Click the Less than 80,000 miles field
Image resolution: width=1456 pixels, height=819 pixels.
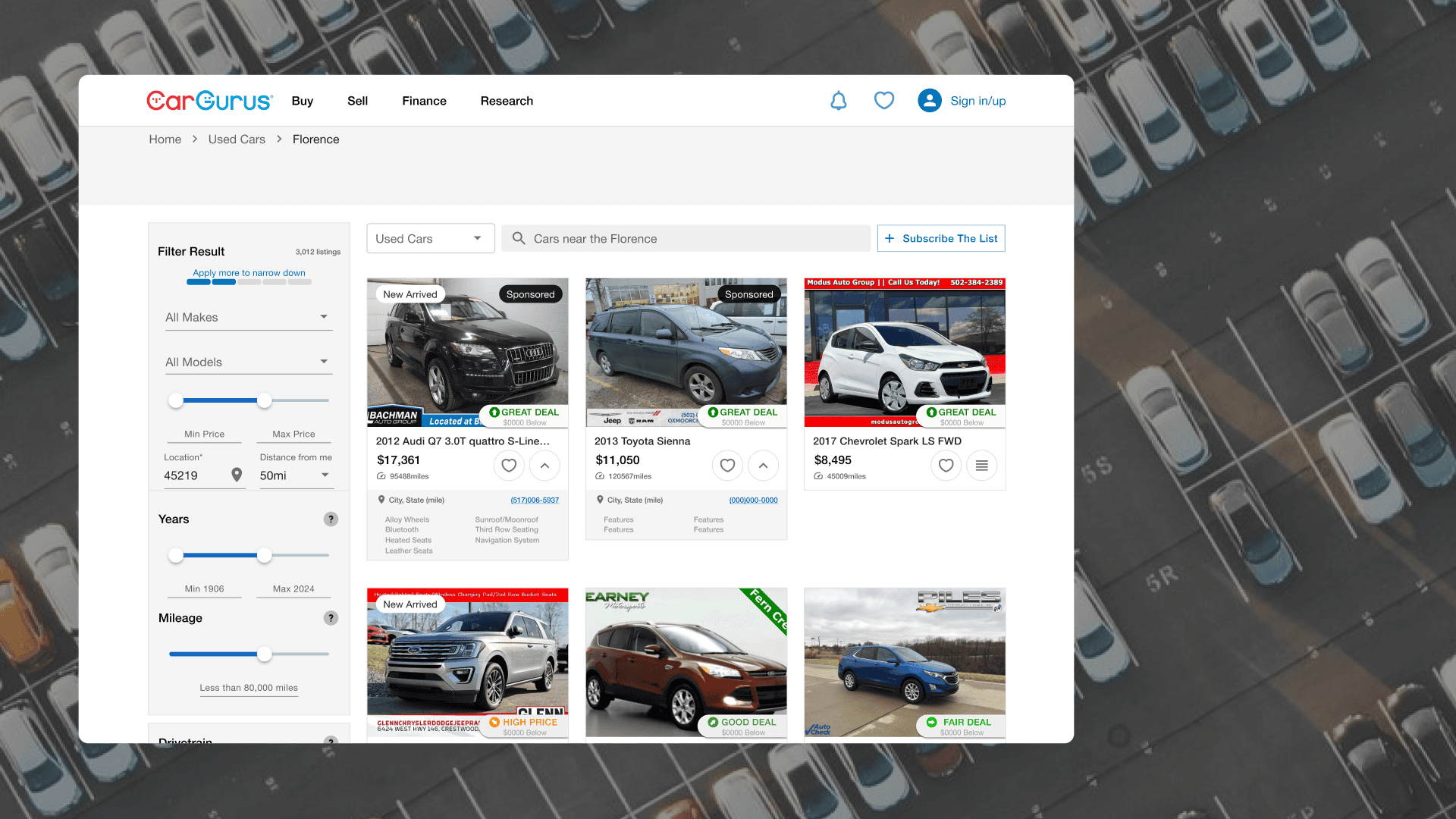point(249,688)
